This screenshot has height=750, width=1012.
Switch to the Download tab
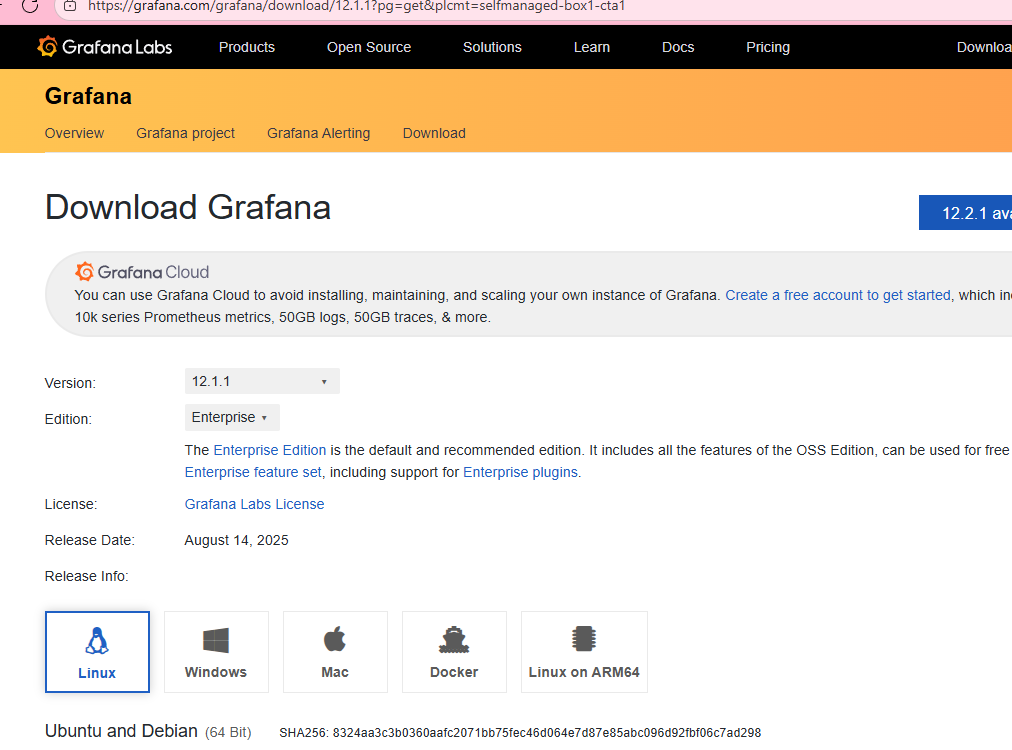pos(434,133)
